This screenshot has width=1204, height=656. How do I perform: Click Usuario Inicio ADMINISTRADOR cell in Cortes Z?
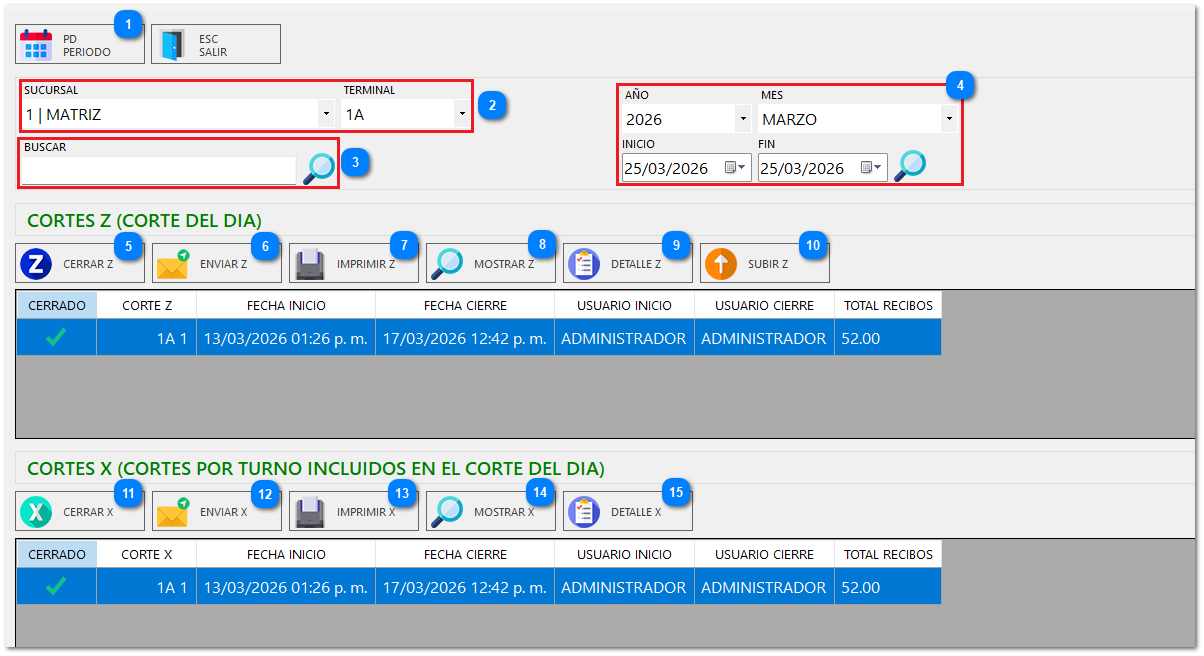(624, 338)
